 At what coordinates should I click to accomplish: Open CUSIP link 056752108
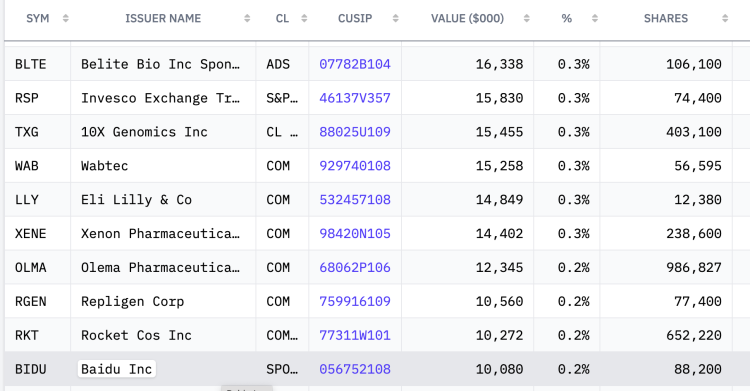click(x=355, y=369)
